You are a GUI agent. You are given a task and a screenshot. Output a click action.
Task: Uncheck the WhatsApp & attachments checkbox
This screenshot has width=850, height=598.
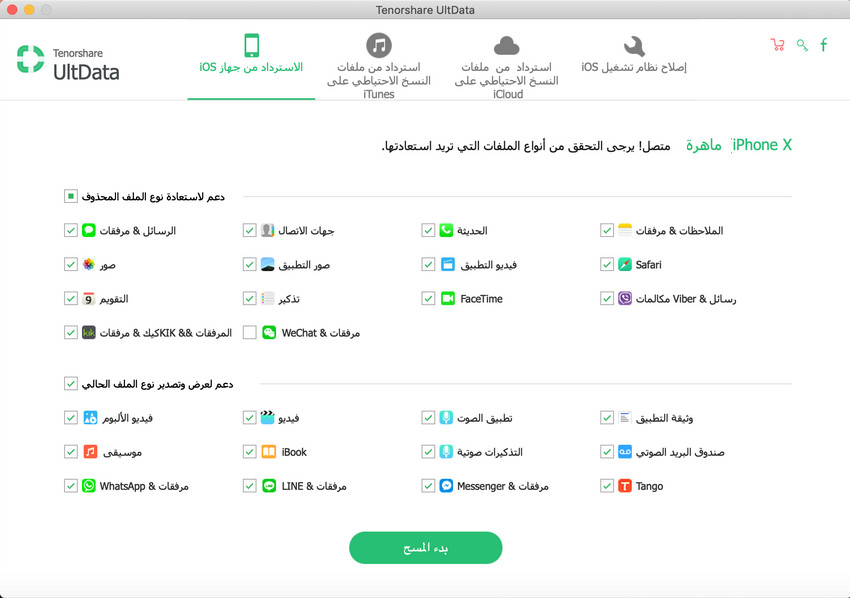click(x=71, y=486)
